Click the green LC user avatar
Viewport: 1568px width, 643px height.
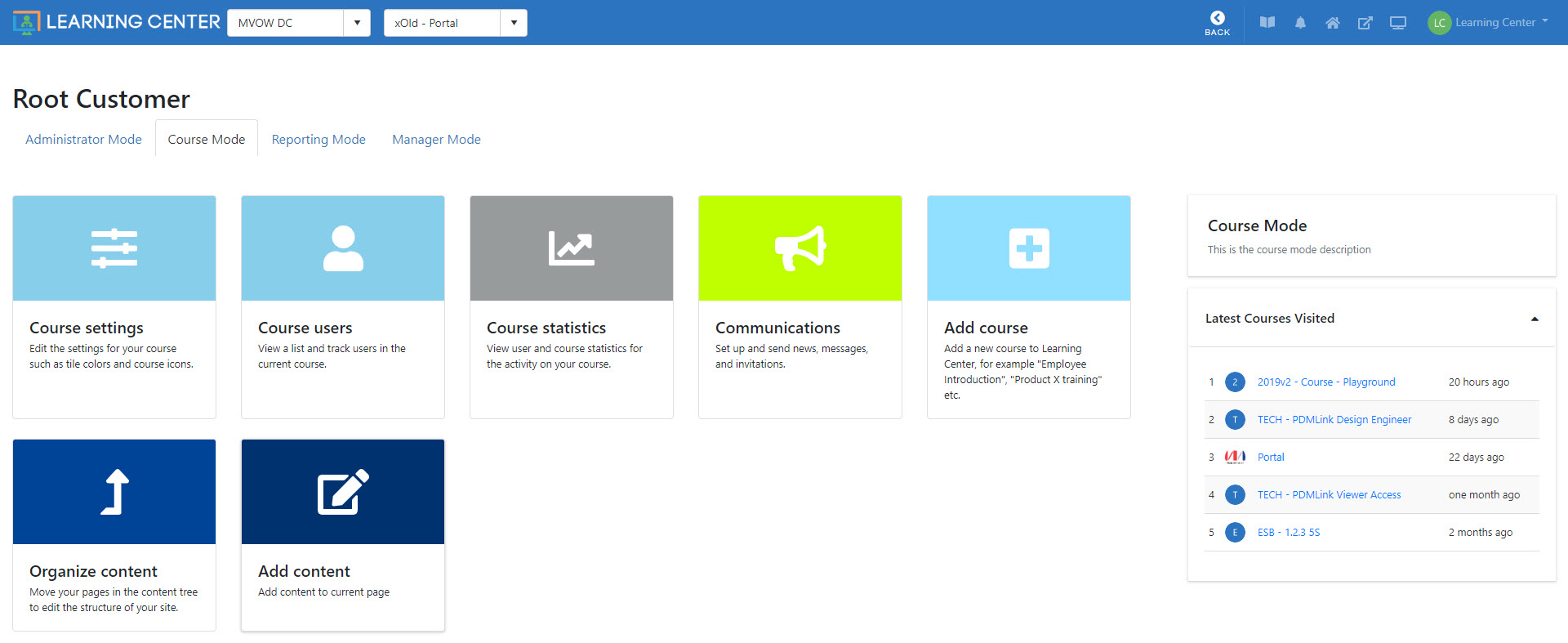pyautogui.click(x=1439, y=23)
